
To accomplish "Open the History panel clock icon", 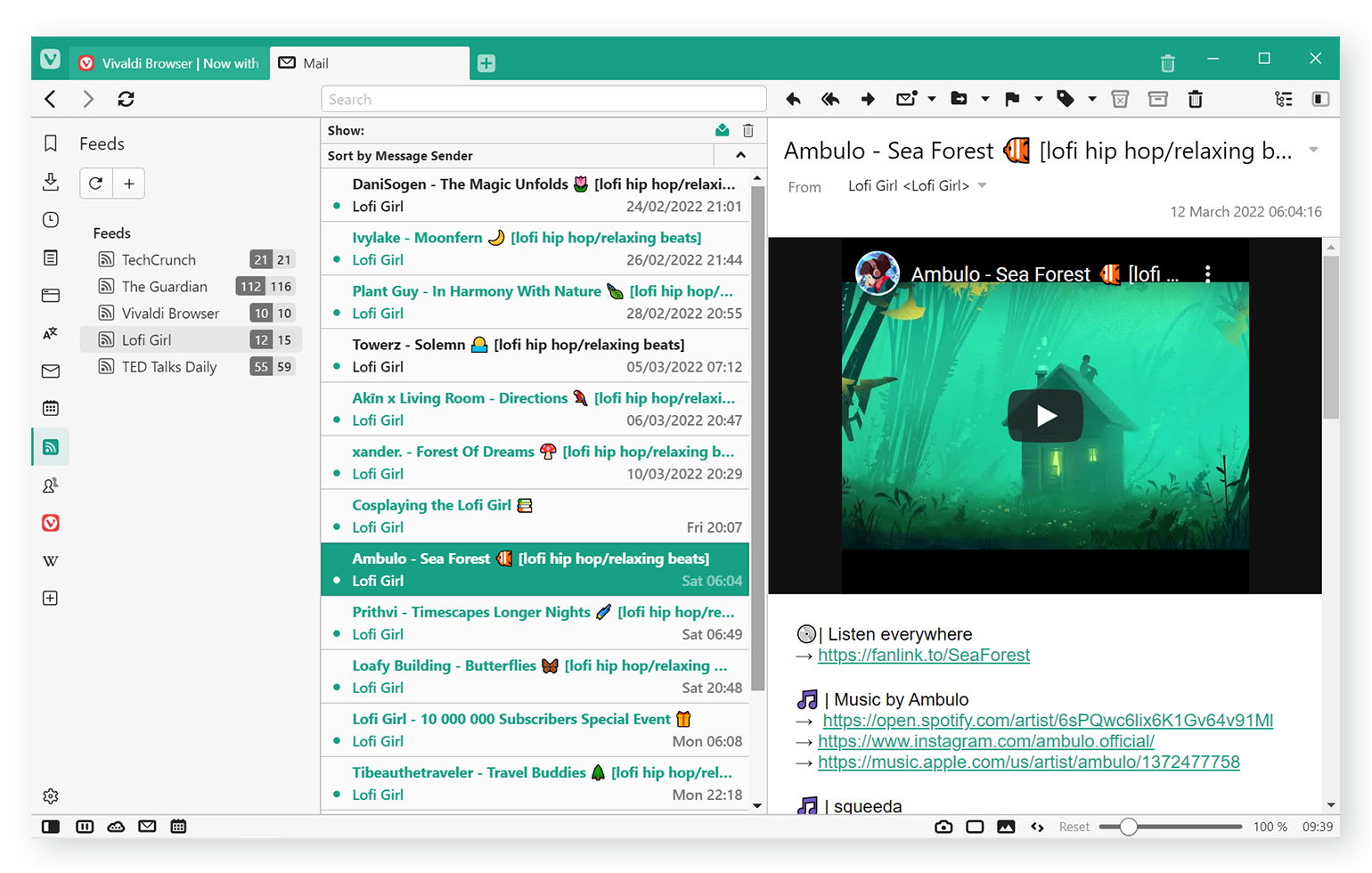I will click(51, 220).
